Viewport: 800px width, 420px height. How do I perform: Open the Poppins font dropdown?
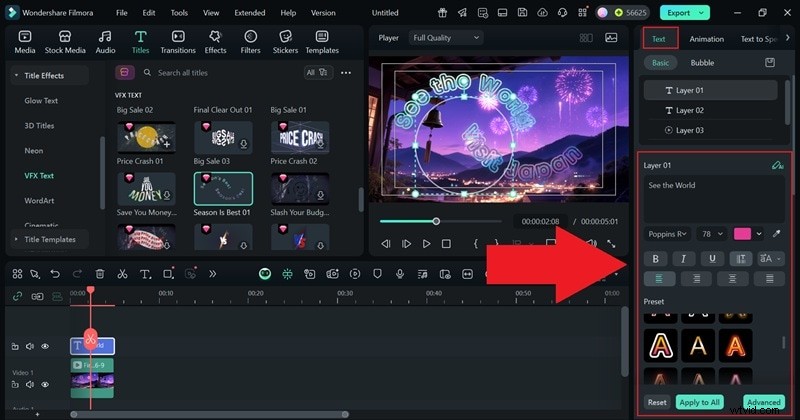pyautogui.click(x=667, y=234)
